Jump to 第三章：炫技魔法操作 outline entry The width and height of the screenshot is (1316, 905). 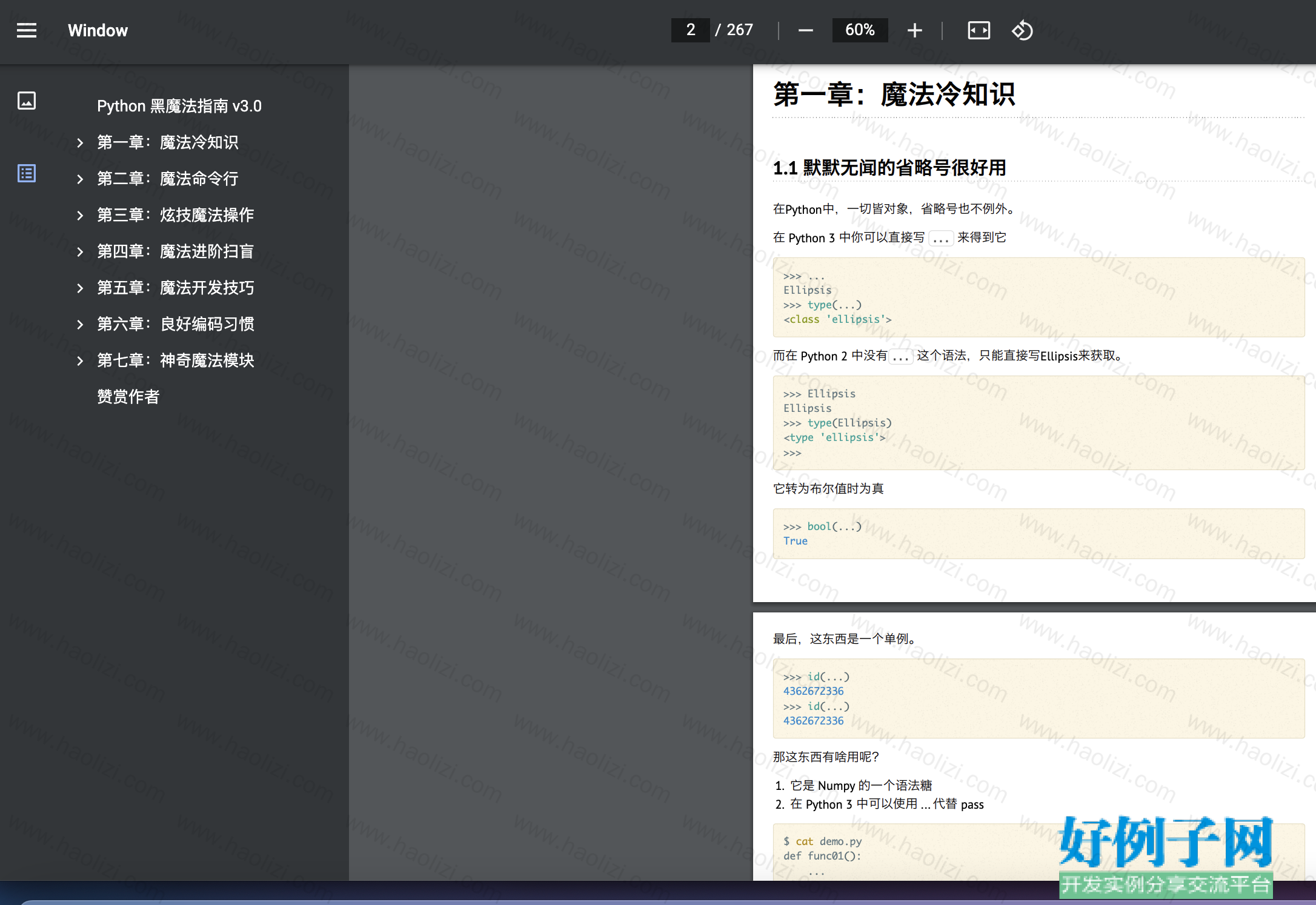click(176, 215)
